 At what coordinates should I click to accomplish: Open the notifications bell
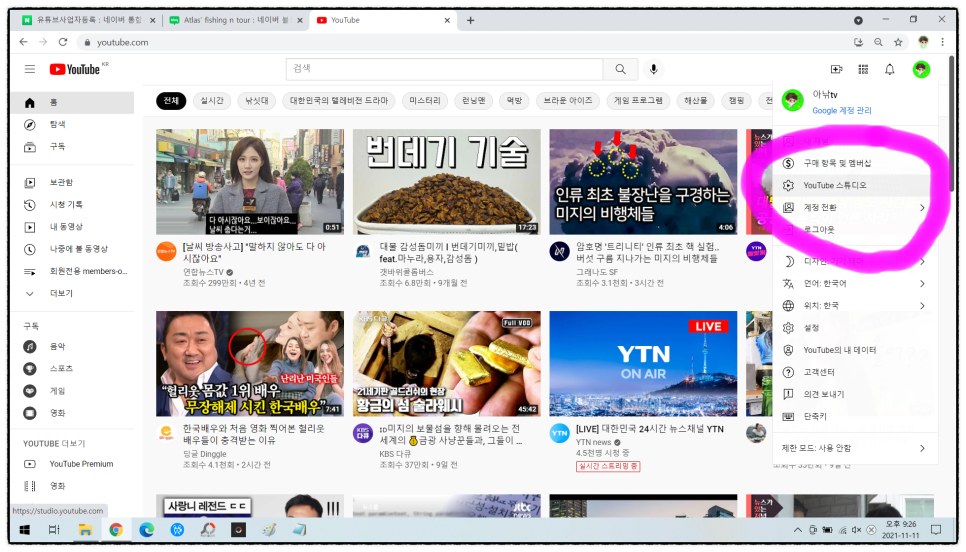pyautogui.click(x=890, y=70)
